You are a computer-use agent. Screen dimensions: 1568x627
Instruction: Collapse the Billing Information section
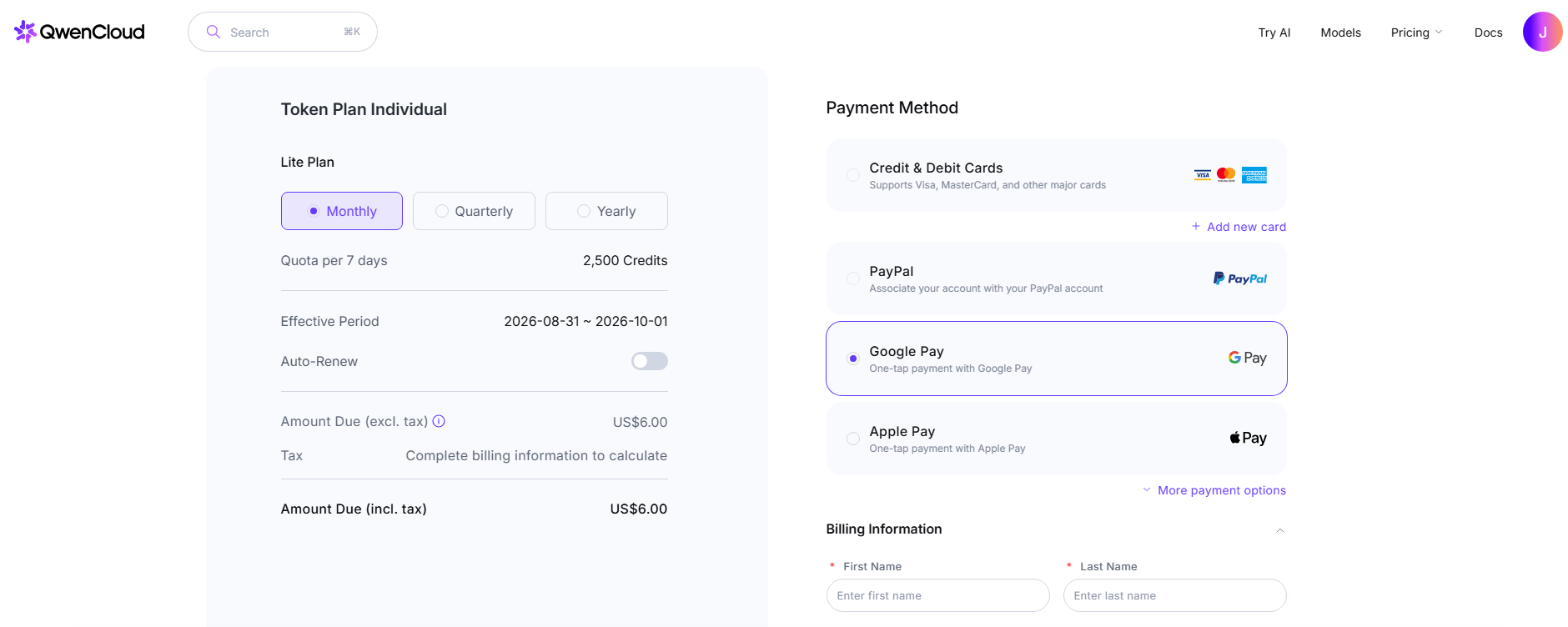[x=1279, y=530]
